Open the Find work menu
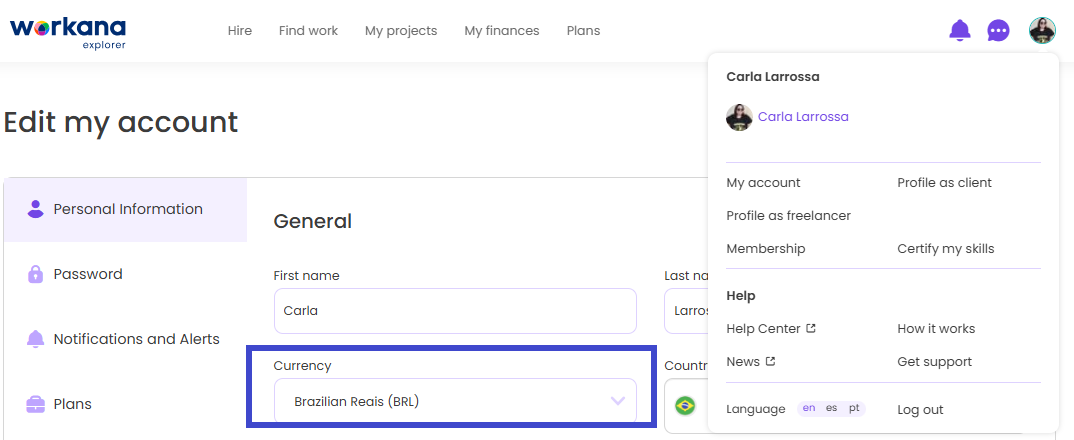 click(308, 31)
